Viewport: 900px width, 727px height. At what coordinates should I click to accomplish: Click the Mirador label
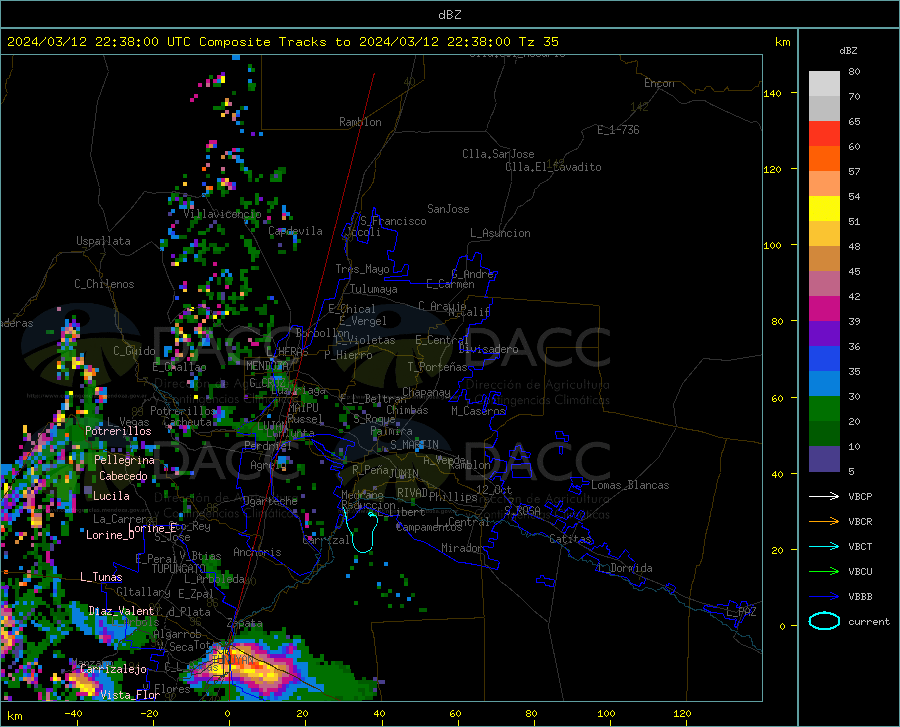click(x=462, y=548)
